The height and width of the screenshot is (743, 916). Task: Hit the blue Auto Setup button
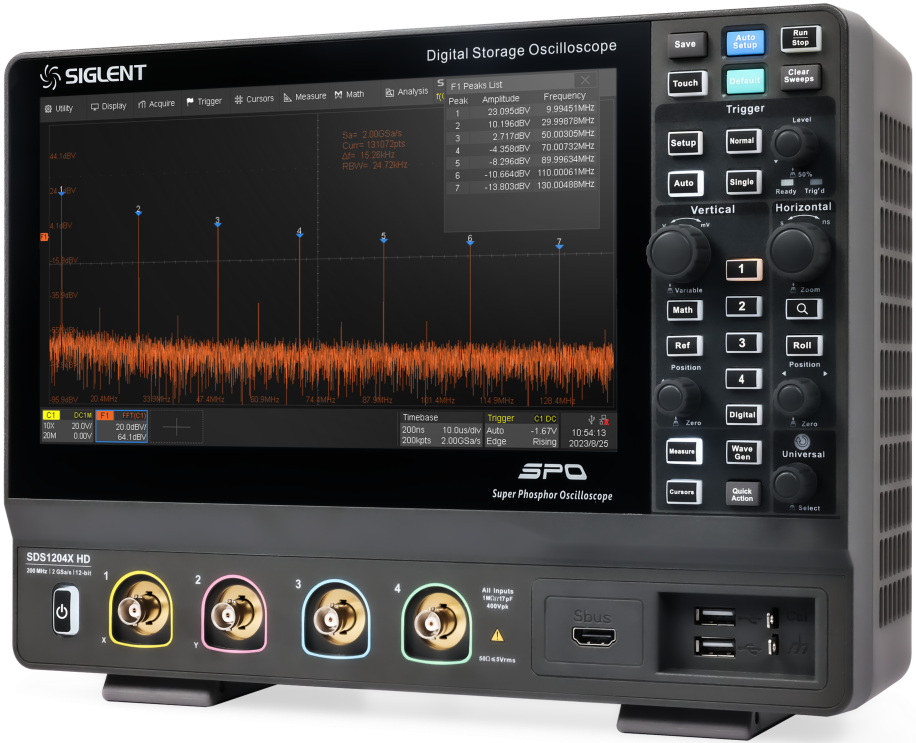pyautogui.click(x=745, y=41)
